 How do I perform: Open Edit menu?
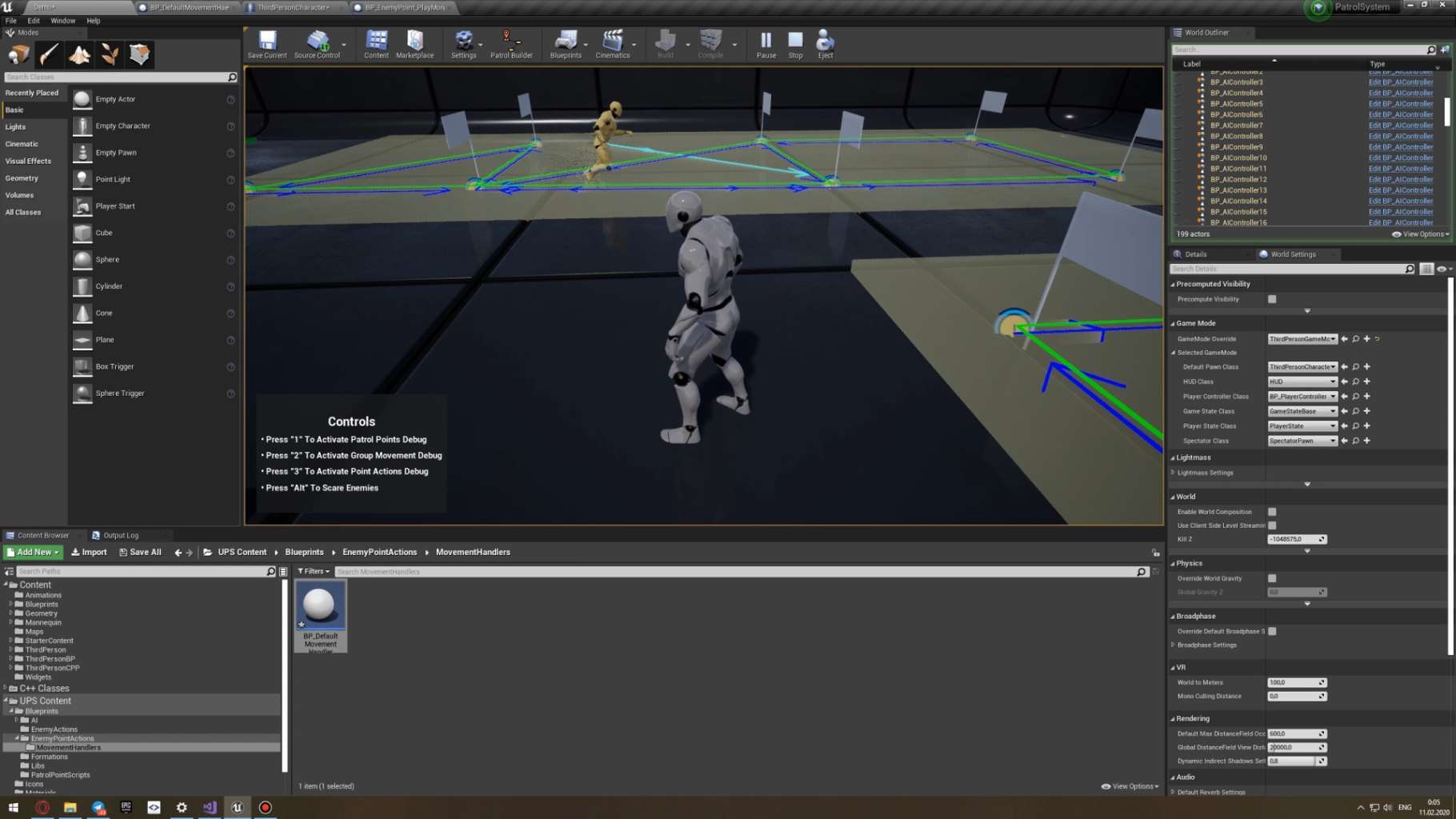tap(34, 21)
